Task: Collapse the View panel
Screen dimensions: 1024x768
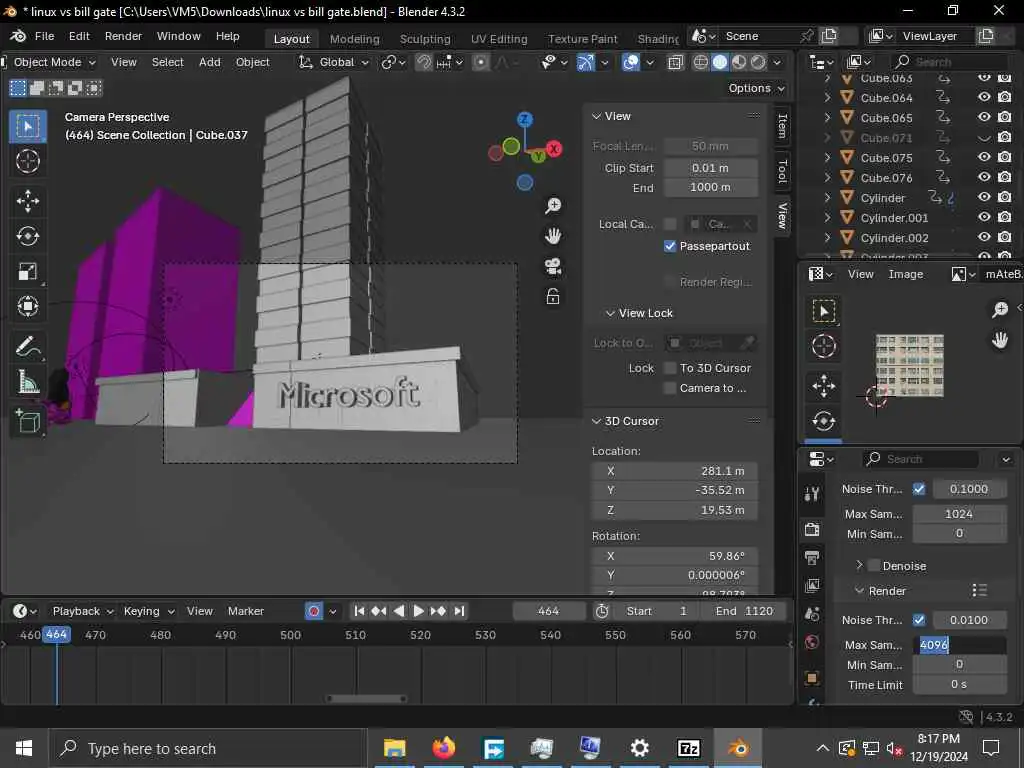Action: click(x=596, y=116)
